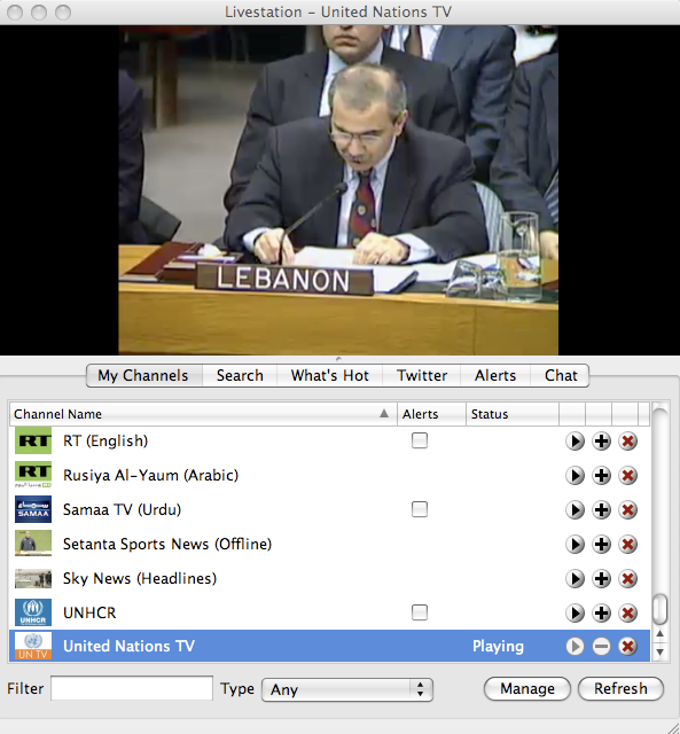Click the Samaa TV logo thumbnail
Screen dimensions: 680x734
pos(33,509)
